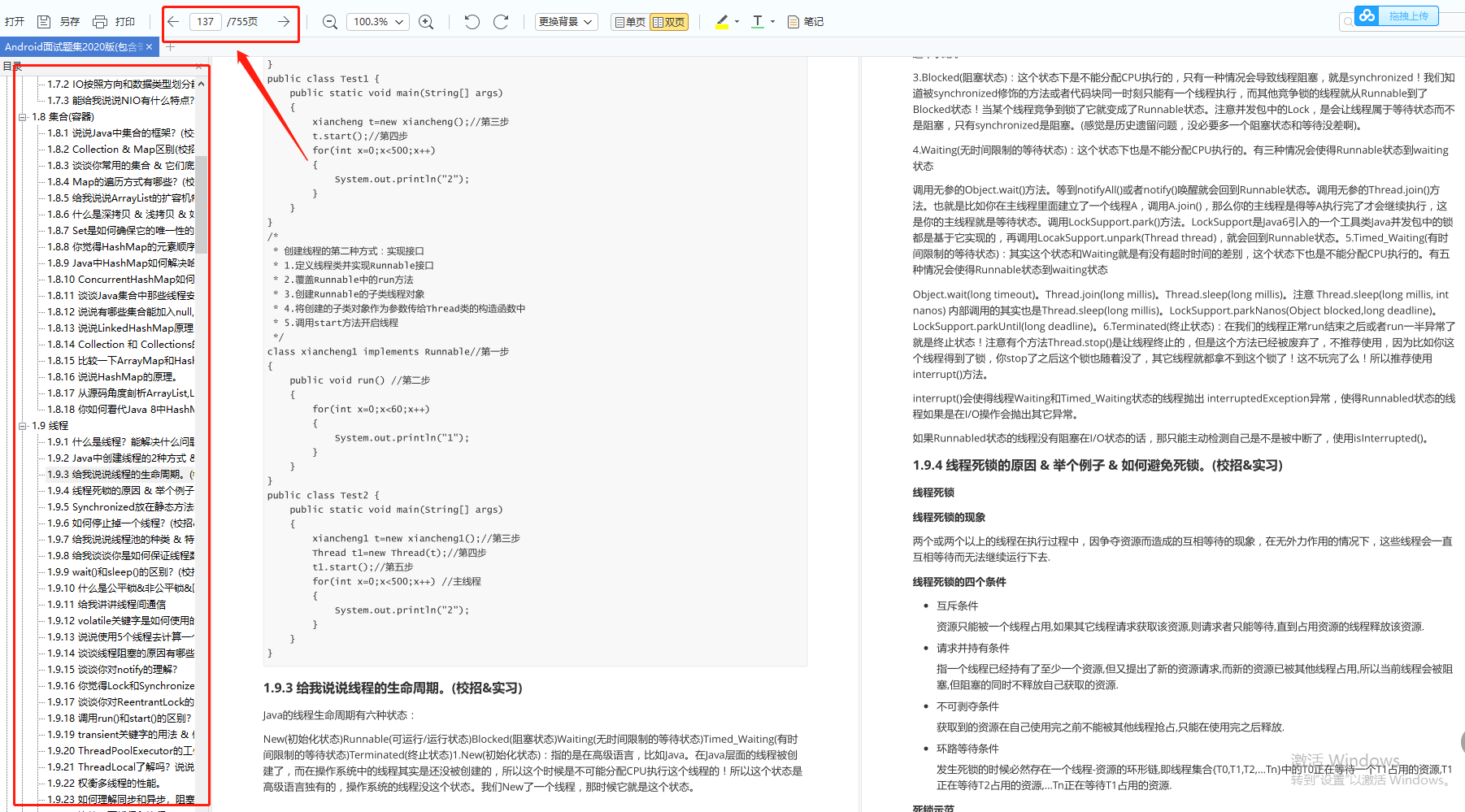Open outline item 1.7.3 能给我说说NIO有什么特点

pos(120,101)
